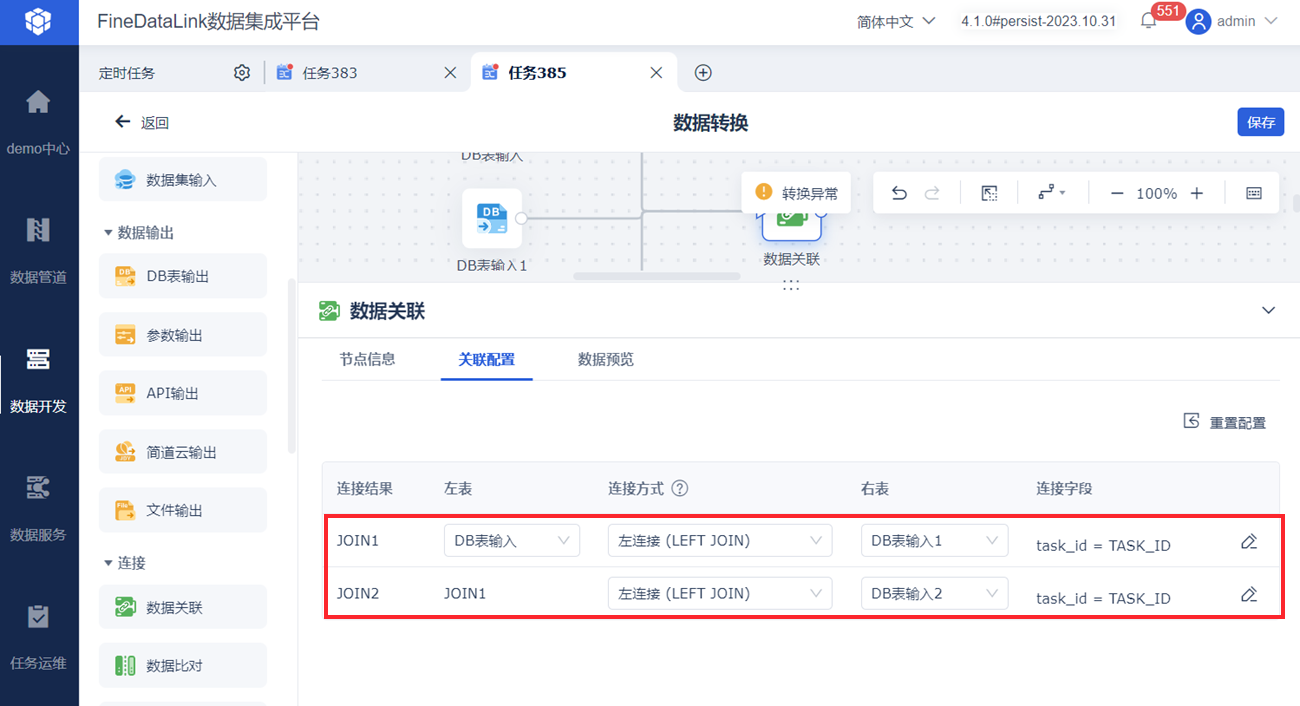Select the 数据集输入 component
The height and width of the screenshot is (706, 1300).
(183, 180)
